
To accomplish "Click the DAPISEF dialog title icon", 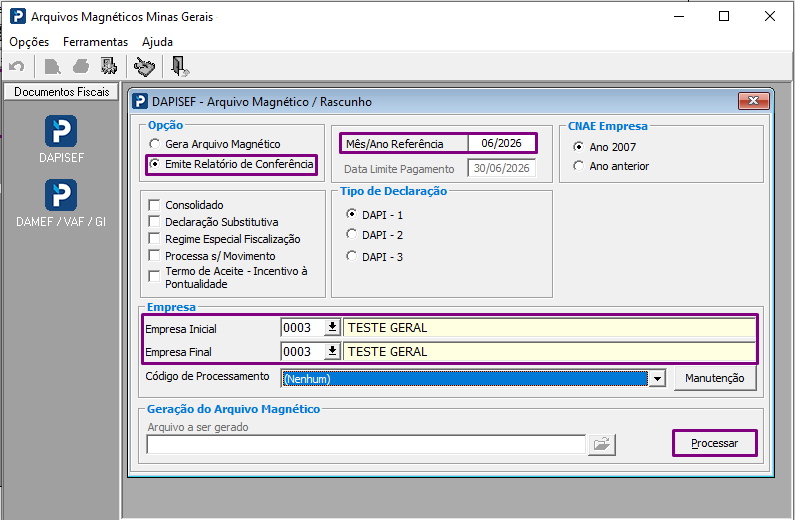I will 140,101.
